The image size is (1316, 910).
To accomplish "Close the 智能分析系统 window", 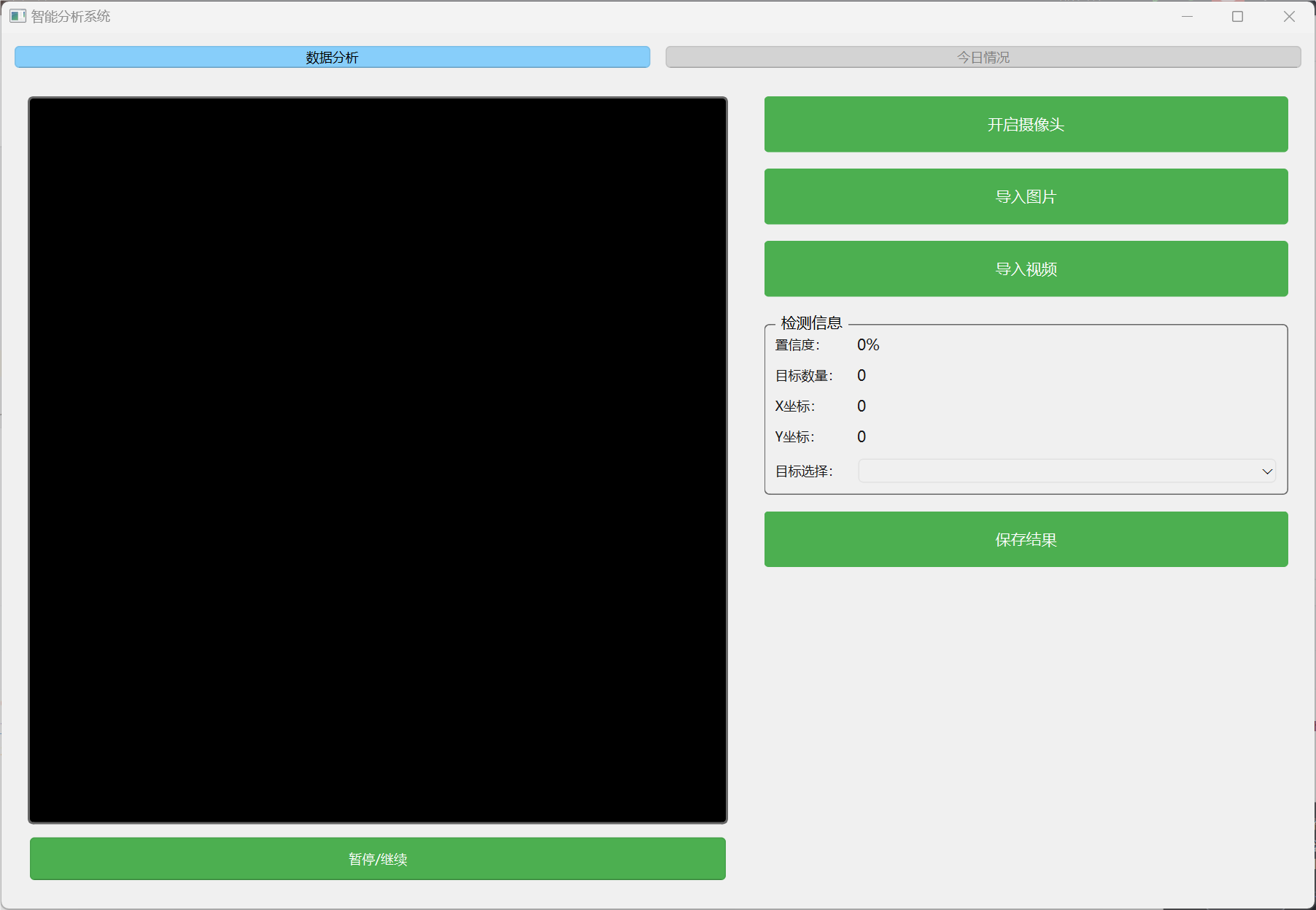I will [1289, 16].
